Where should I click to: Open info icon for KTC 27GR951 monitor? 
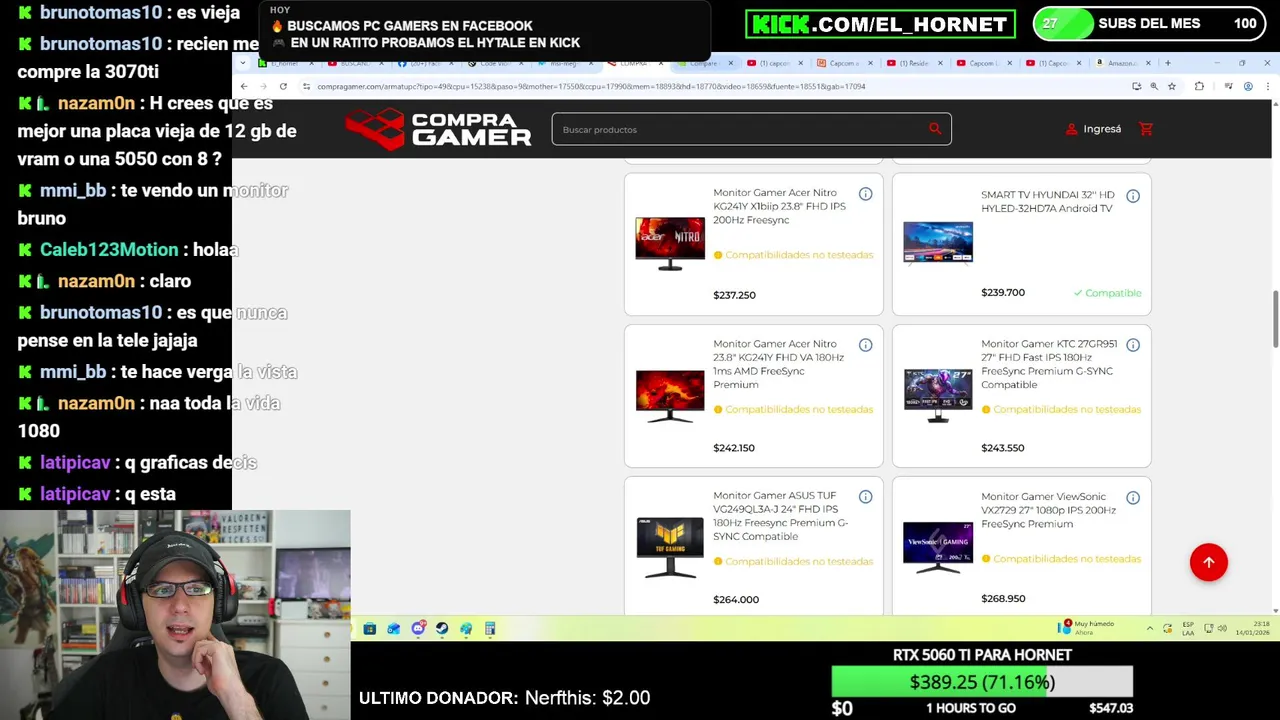click(1133, 345)
